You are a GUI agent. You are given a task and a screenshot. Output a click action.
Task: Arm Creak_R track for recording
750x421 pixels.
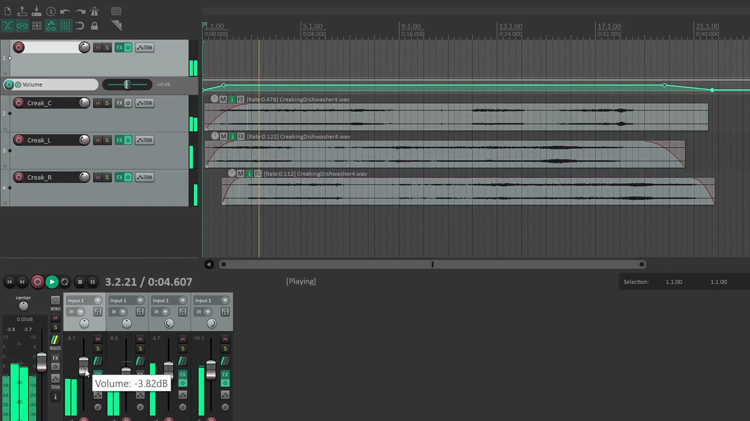tap(19, 177)
